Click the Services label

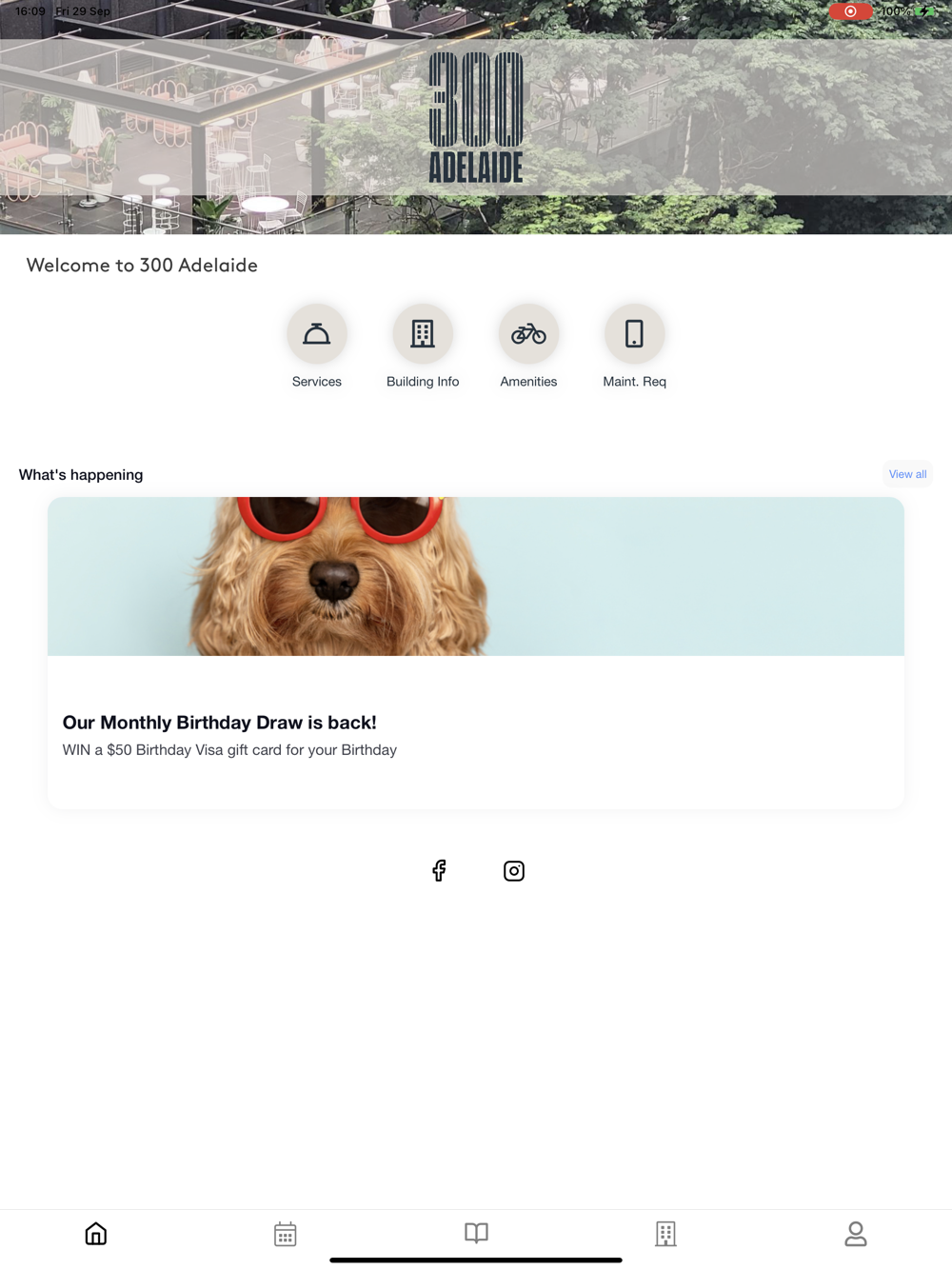pos(317,382)
